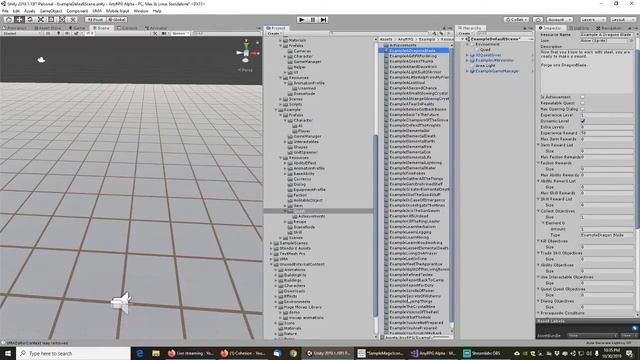This screenshot has height=360, width=640.
Task: Select the Move tool in Unity toolbar
Action: (x=19, y=20)
